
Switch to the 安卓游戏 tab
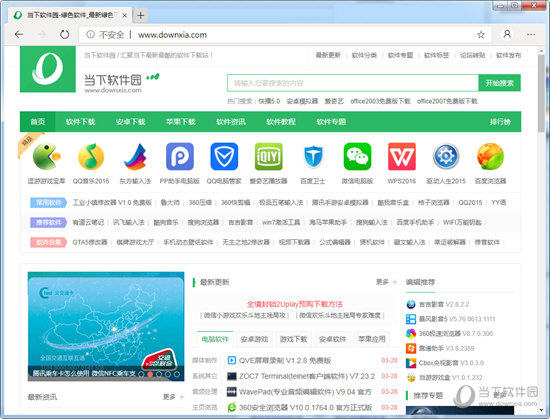click(254, 339)
